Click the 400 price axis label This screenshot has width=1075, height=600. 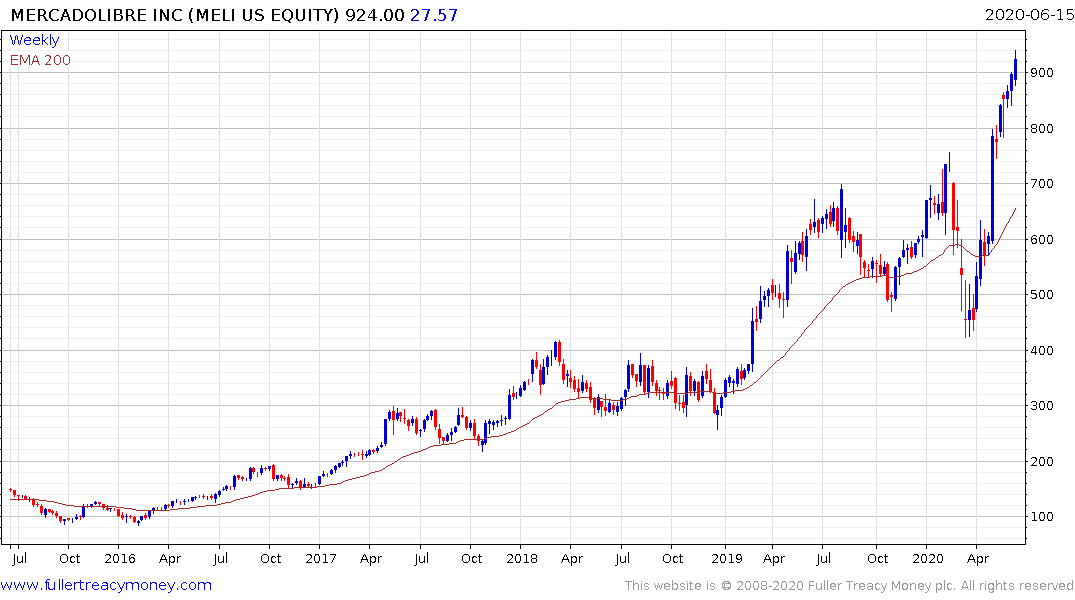pyautogui.click(x=1041, y=350)
